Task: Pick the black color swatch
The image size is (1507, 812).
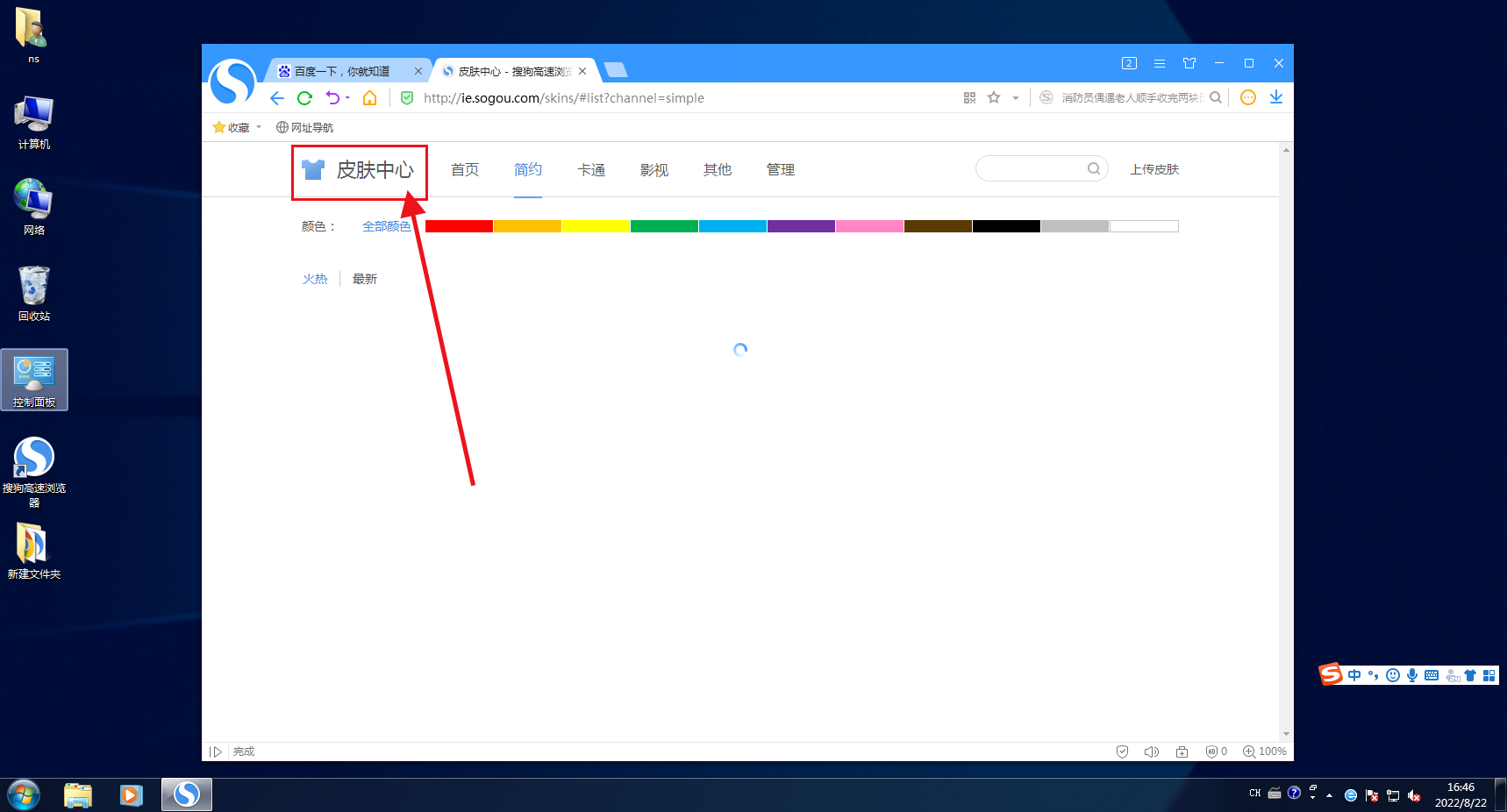Action: pyautogui.click(x=1006, y=226)
